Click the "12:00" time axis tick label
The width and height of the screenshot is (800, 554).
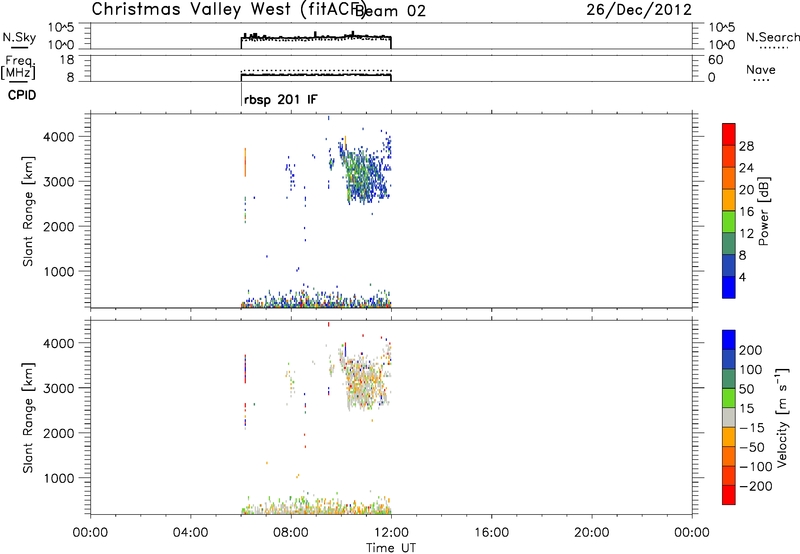pos(391,533)
